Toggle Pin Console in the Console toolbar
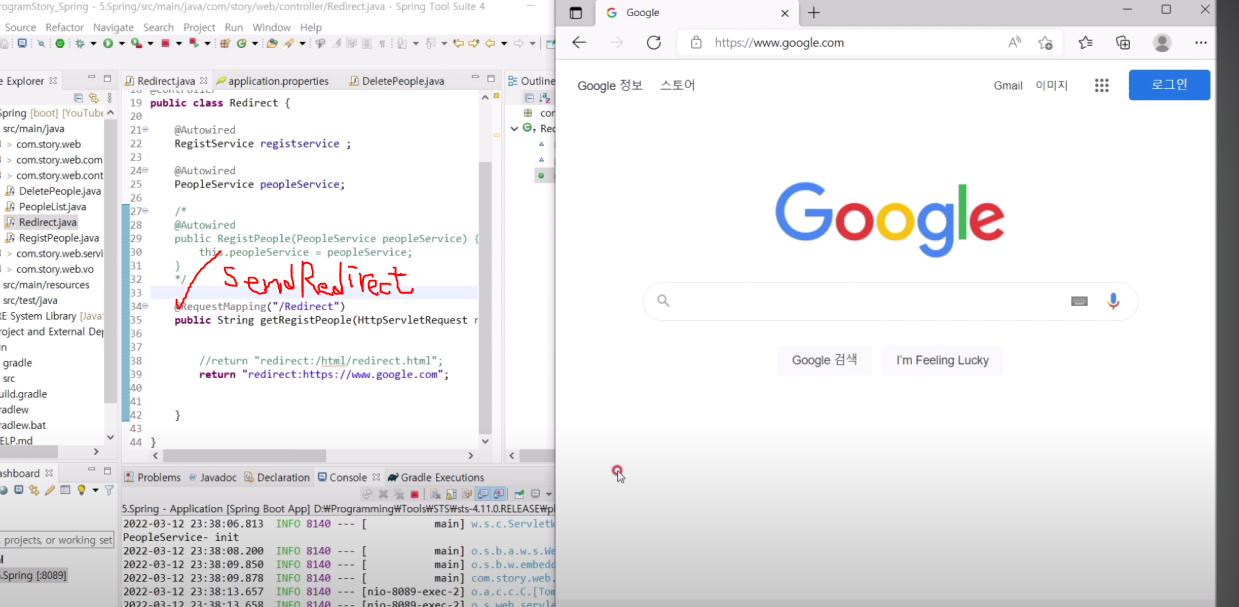Image resolution: width=1239 pixels, height=607 pixels. [518, 494]
